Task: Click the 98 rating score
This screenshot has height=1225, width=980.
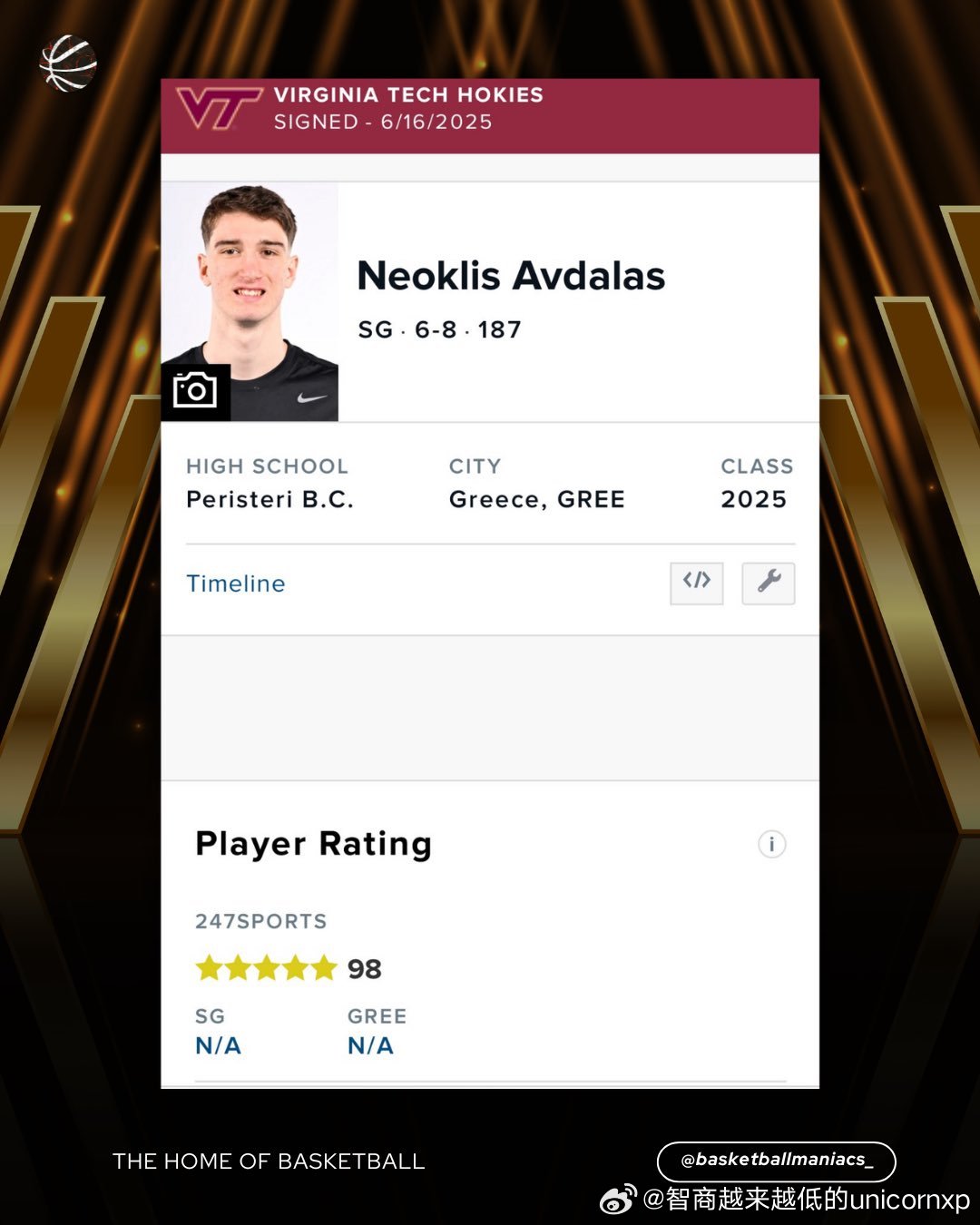Action: pyautogui.click(x=365, y=969)
